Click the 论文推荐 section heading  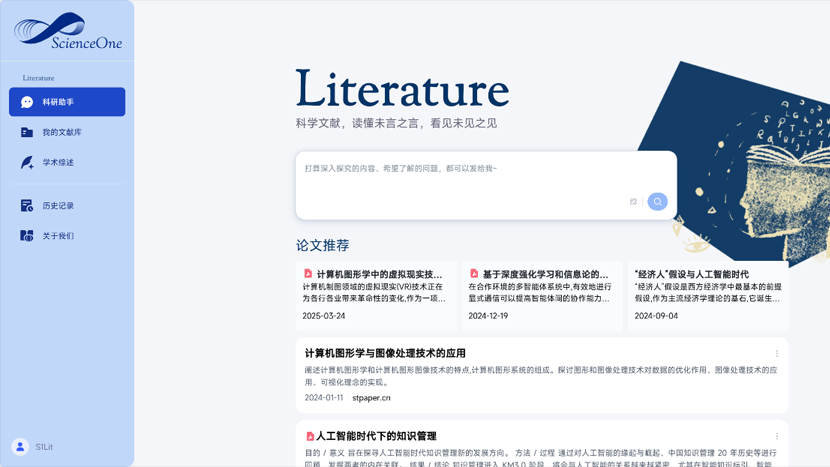(322, 245)
